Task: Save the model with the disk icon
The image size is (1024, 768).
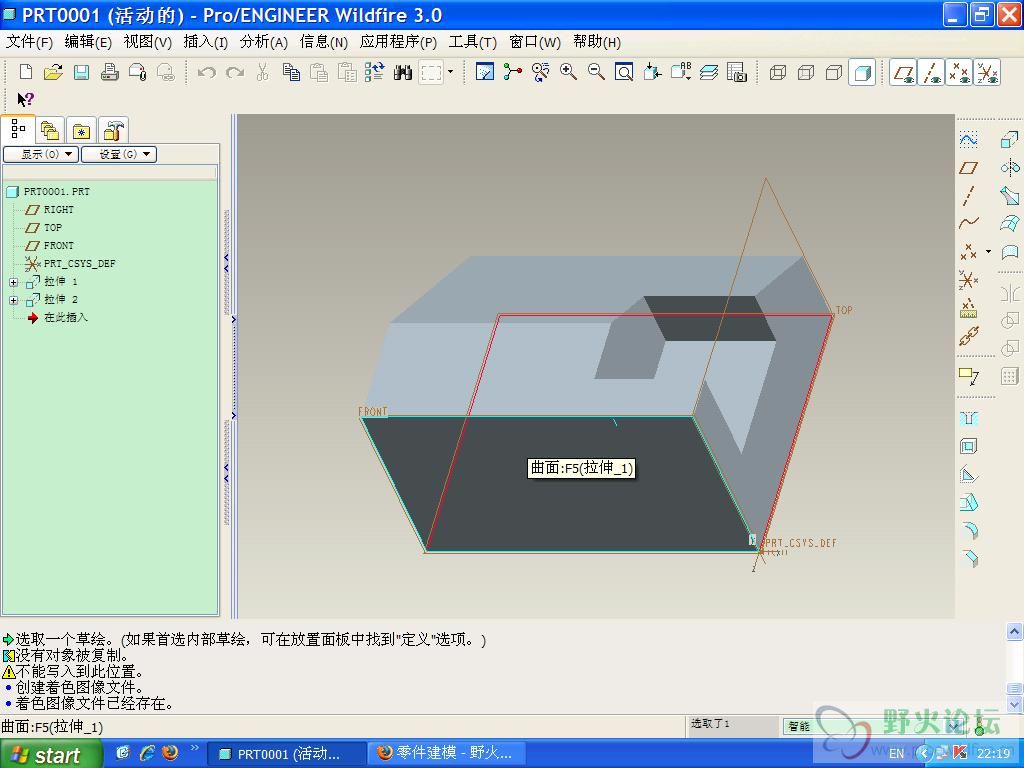Action: 81,72
